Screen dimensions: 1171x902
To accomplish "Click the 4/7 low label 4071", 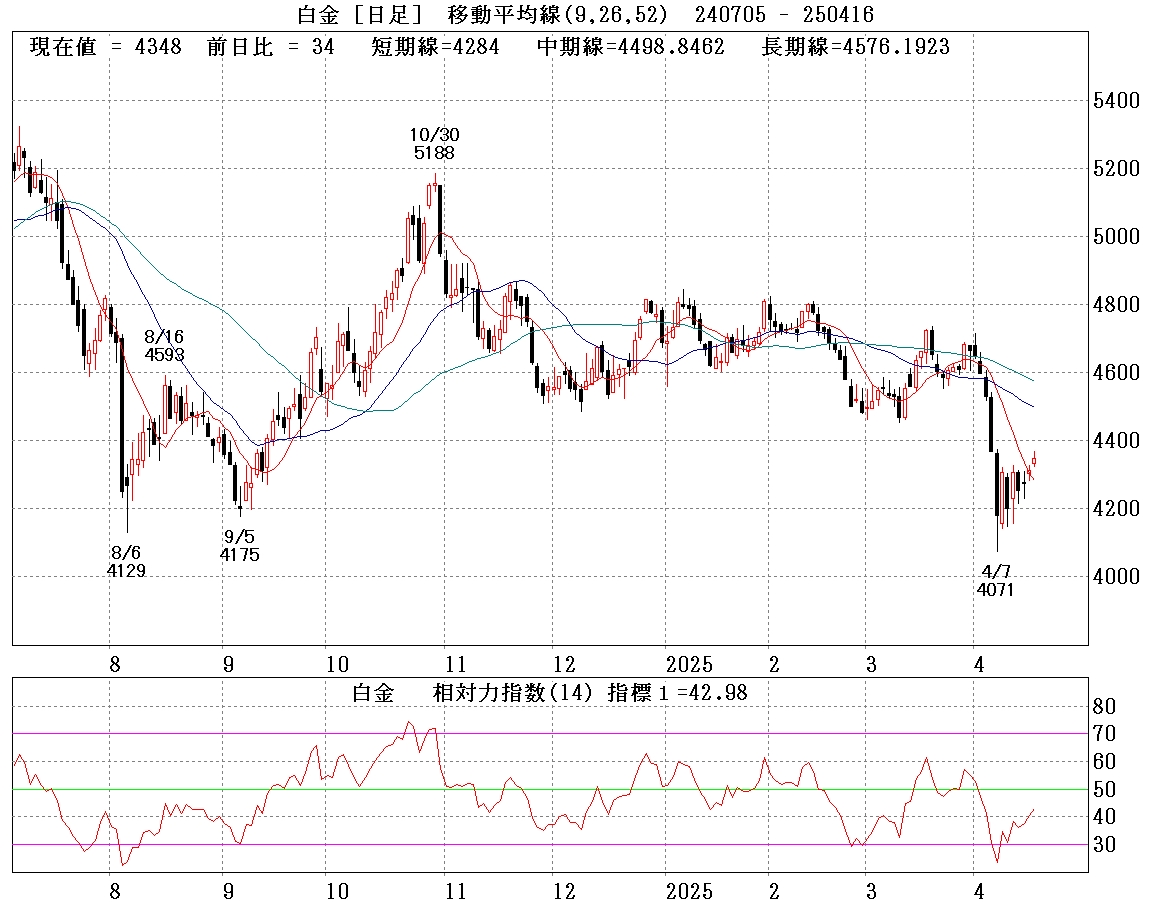I will click(996, 589).
